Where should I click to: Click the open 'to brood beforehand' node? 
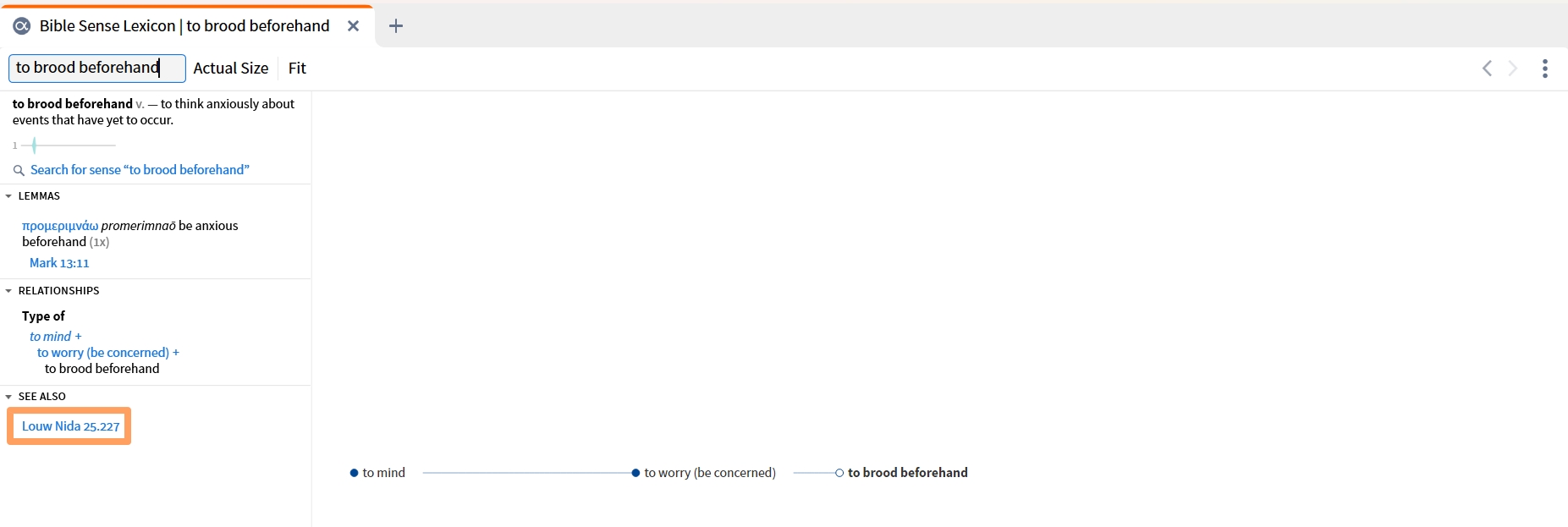click(839, 473)
